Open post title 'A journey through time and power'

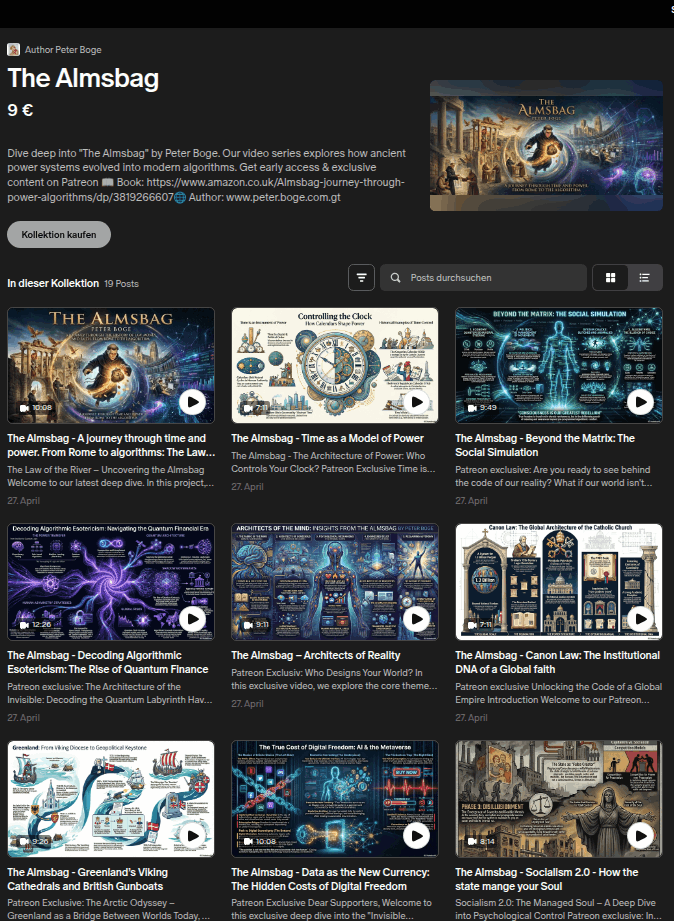(111, 445)
